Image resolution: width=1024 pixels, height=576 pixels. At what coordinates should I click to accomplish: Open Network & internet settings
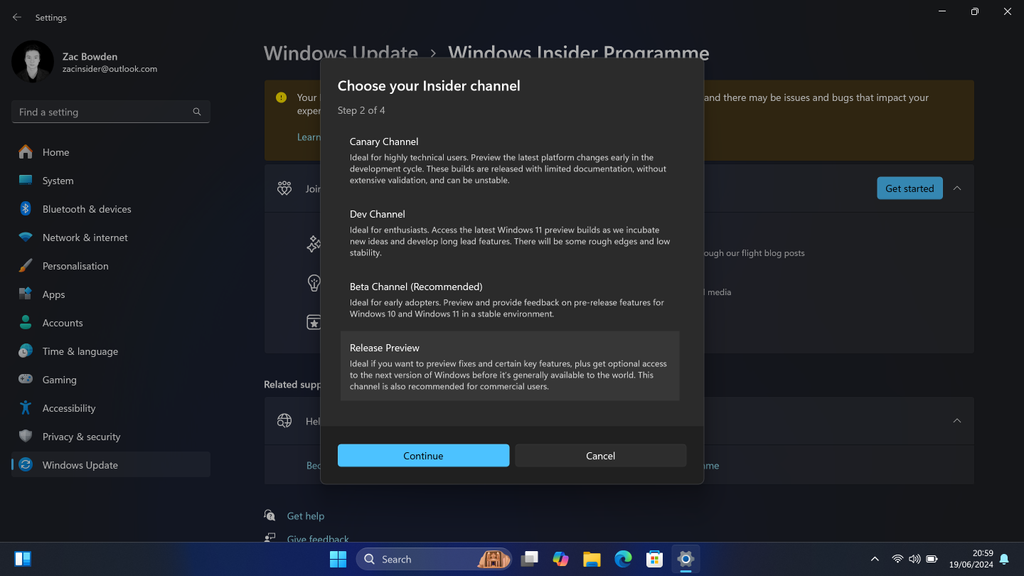point(110,237)
